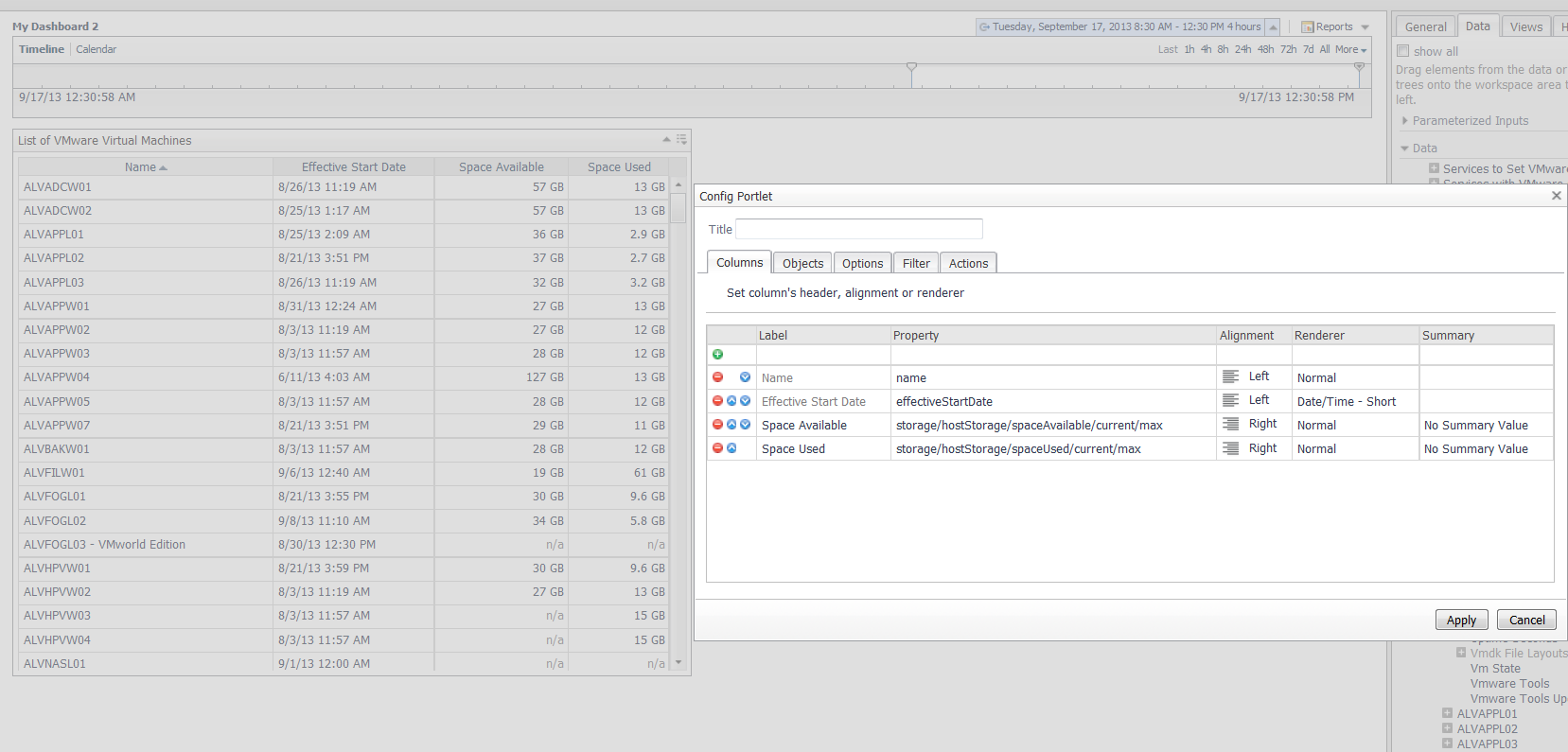Screen dimensions: 1568x752
Task: Click right-align icon in Space Used row
Action: click(x=1230, y=448)
